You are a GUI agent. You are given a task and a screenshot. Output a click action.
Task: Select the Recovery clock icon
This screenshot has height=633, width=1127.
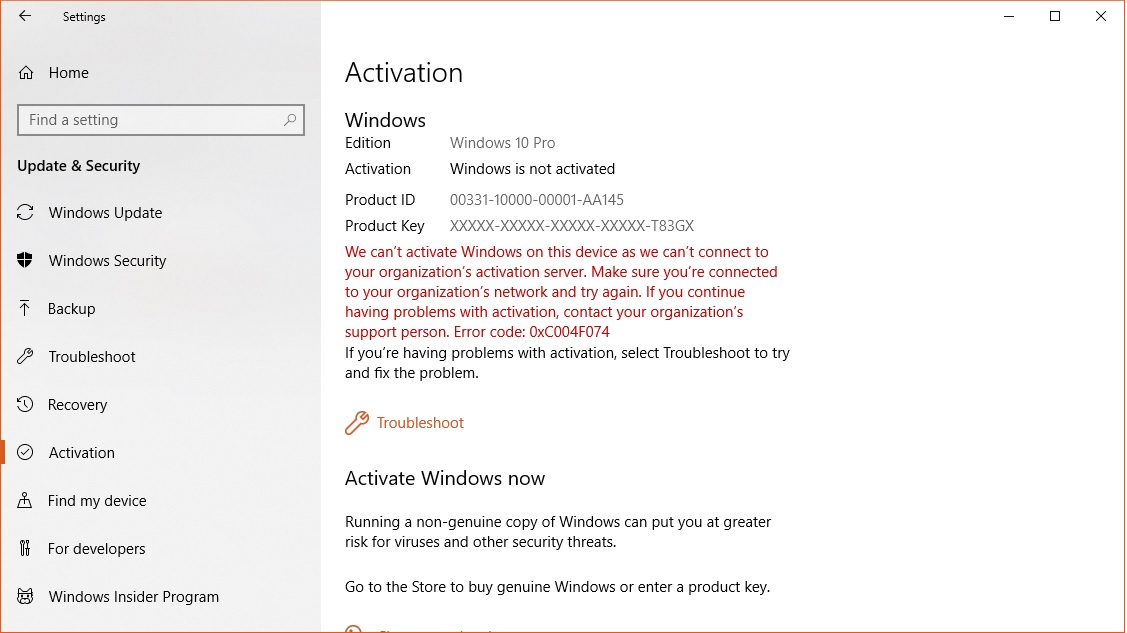point(25,404)
